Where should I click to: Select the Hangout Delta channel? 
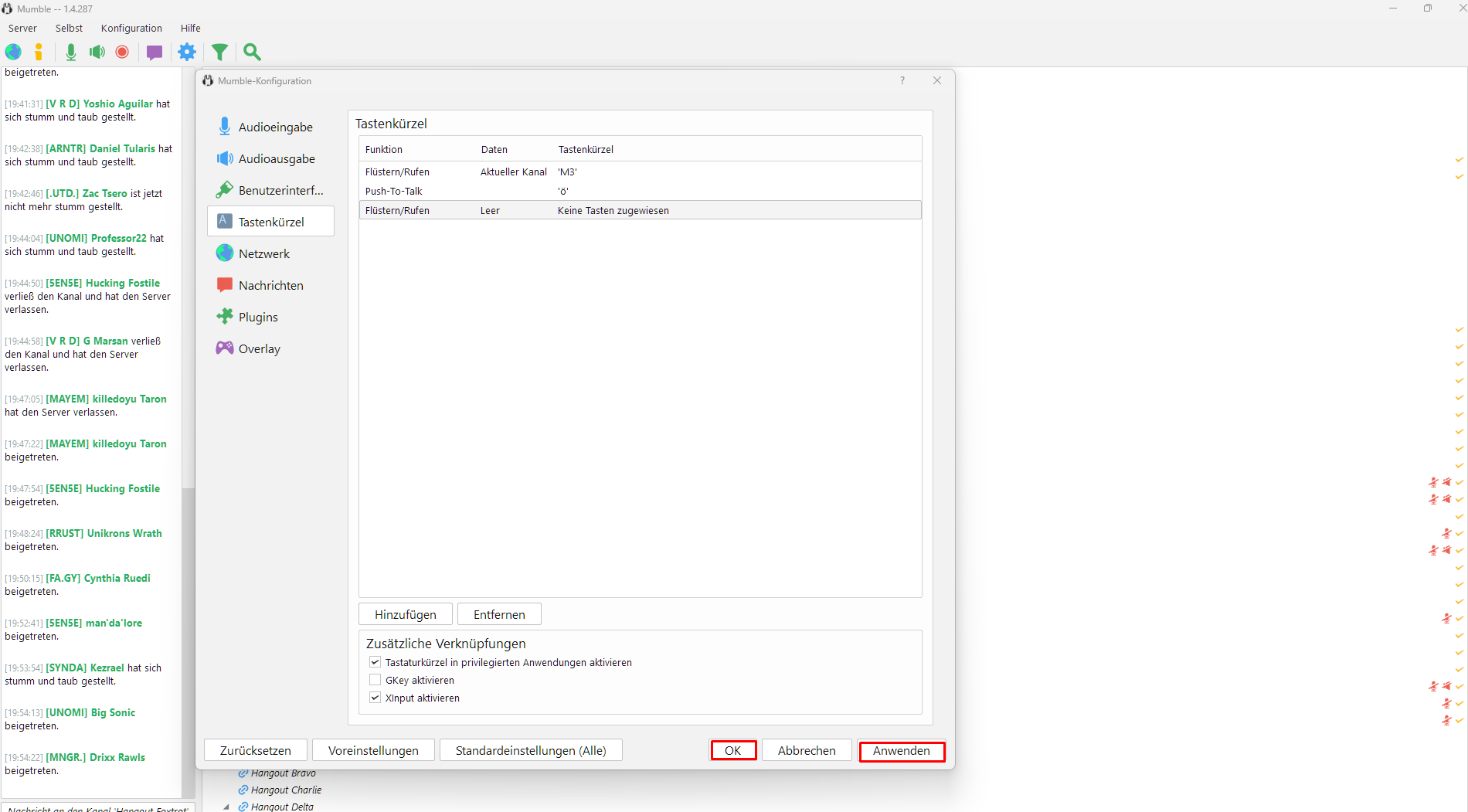click(x=282, y=807)
